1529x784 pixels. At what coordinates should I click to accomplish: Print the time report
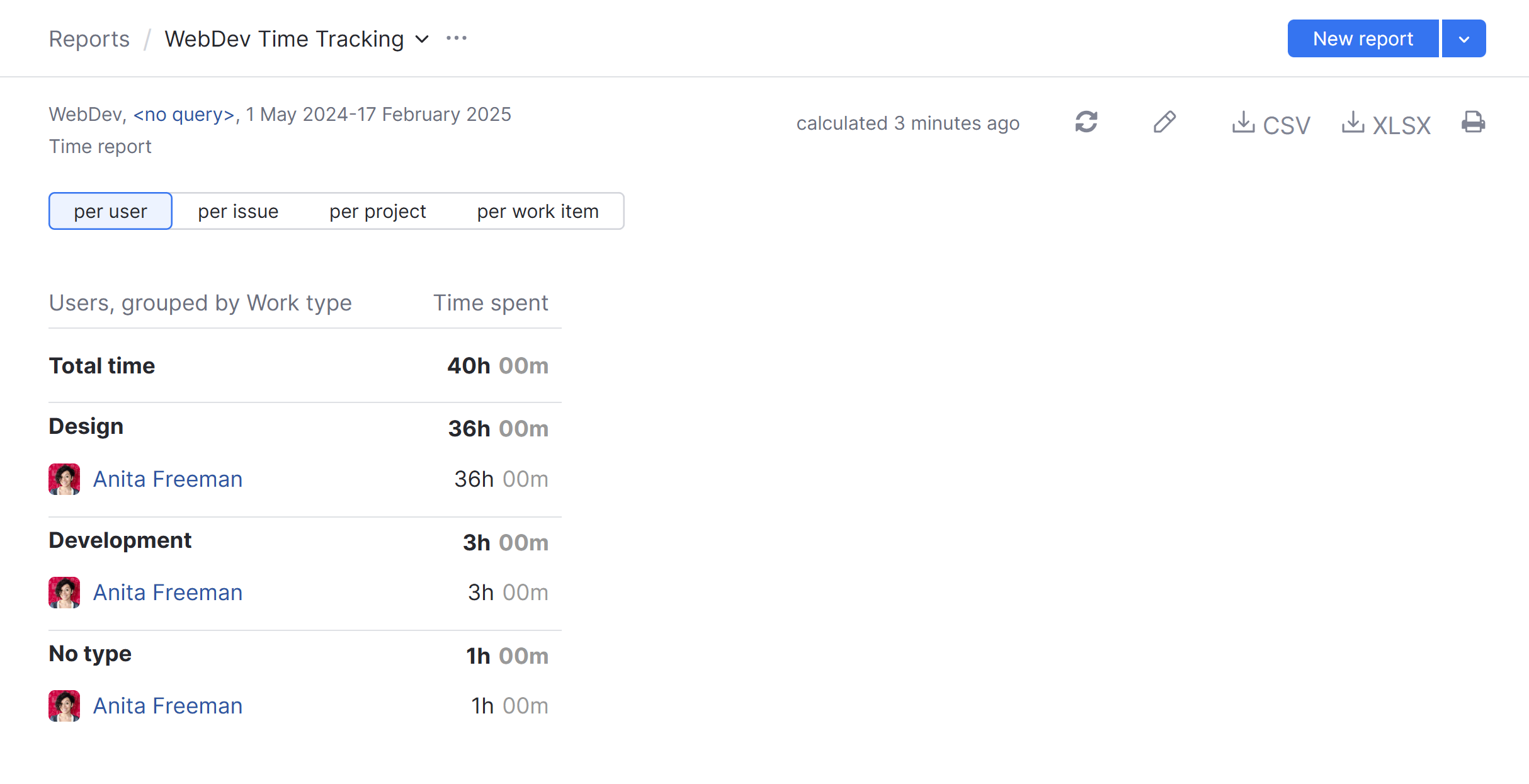coord(1473,122)
